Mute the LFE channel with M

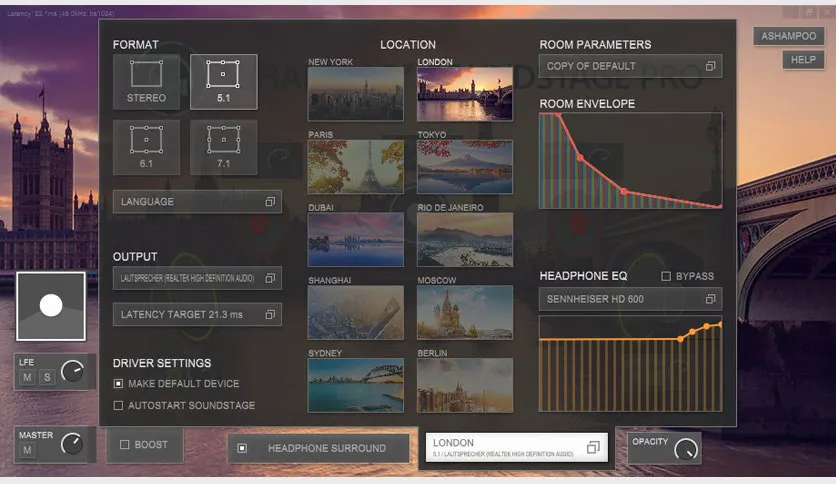click(27, 377)
